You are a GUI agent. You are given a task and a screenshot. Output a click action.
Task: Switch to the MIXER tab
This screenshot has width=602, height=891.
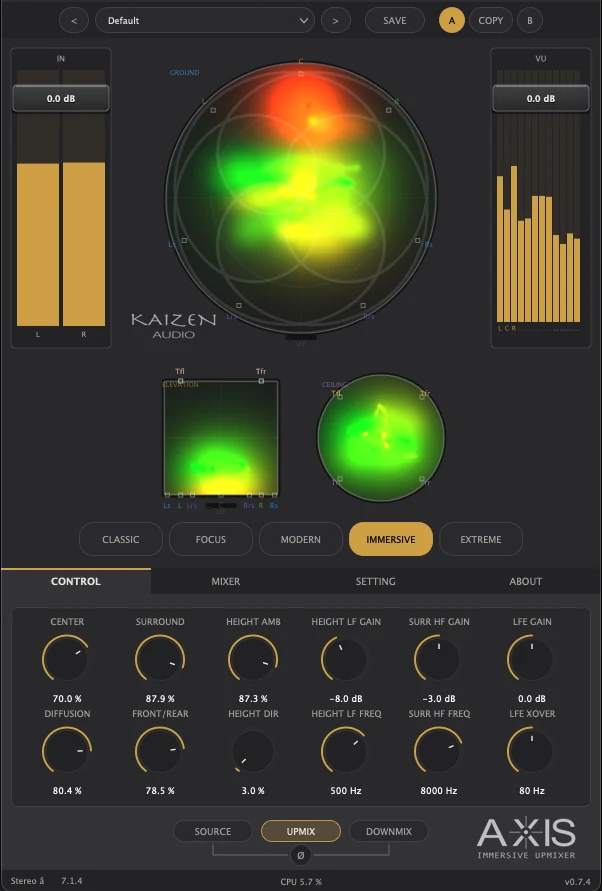point(226,581)
